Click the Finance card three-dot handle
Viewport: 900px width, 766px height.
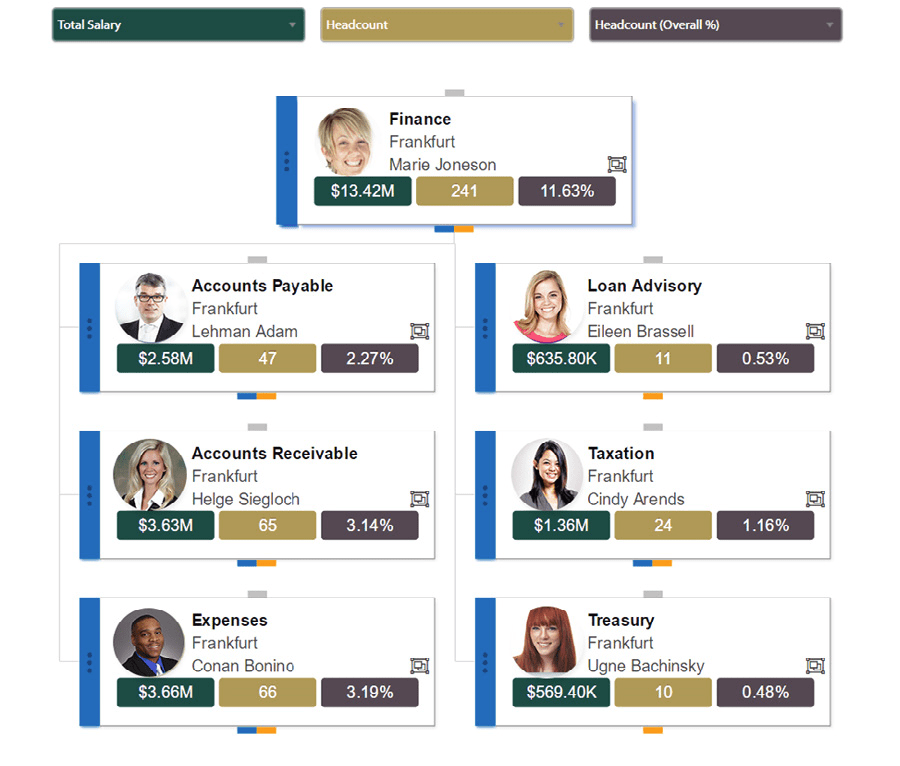(286, 161)
